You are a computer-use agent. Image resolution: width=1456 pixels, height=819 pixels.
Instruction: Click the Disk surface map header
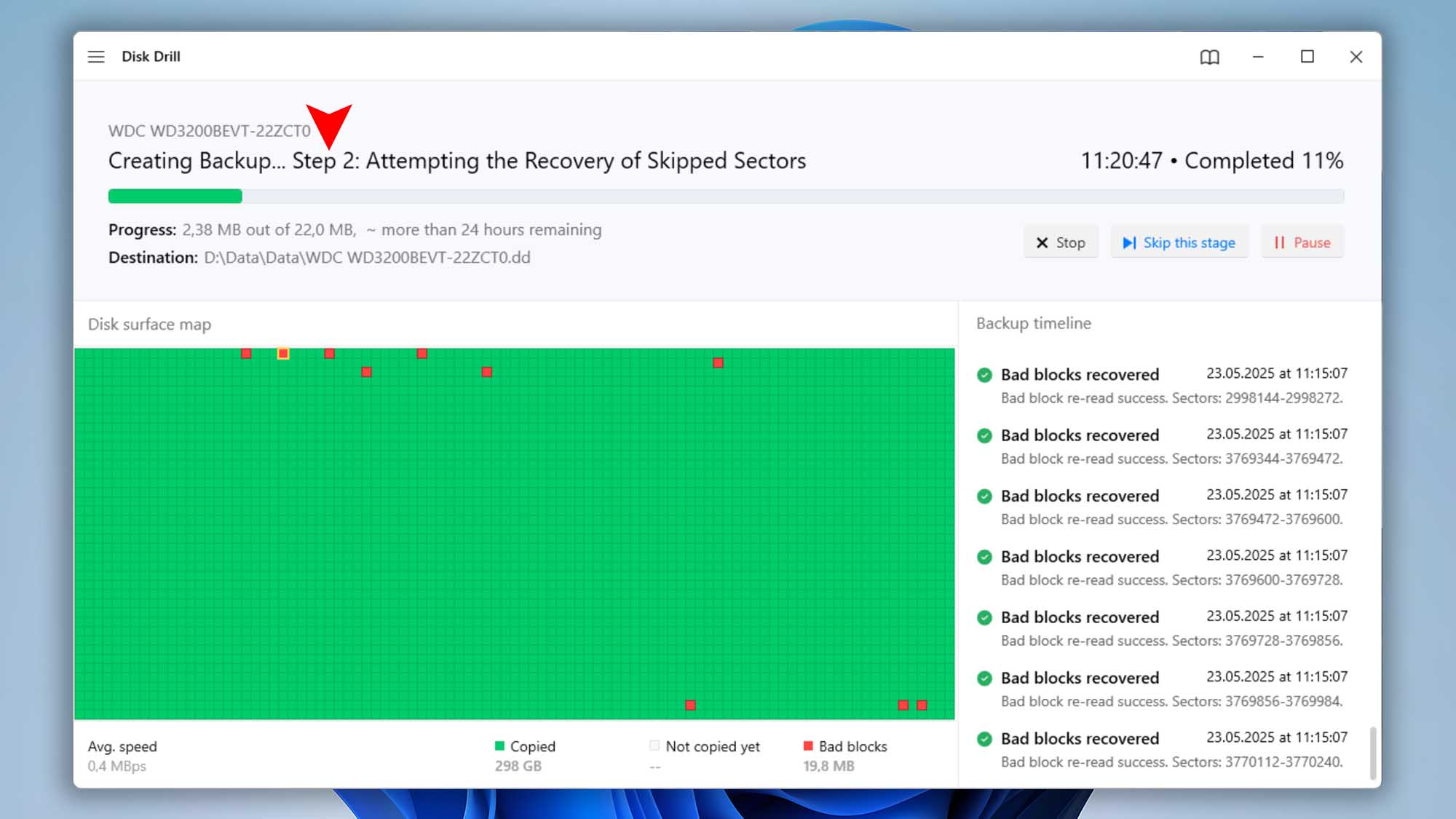150,324
